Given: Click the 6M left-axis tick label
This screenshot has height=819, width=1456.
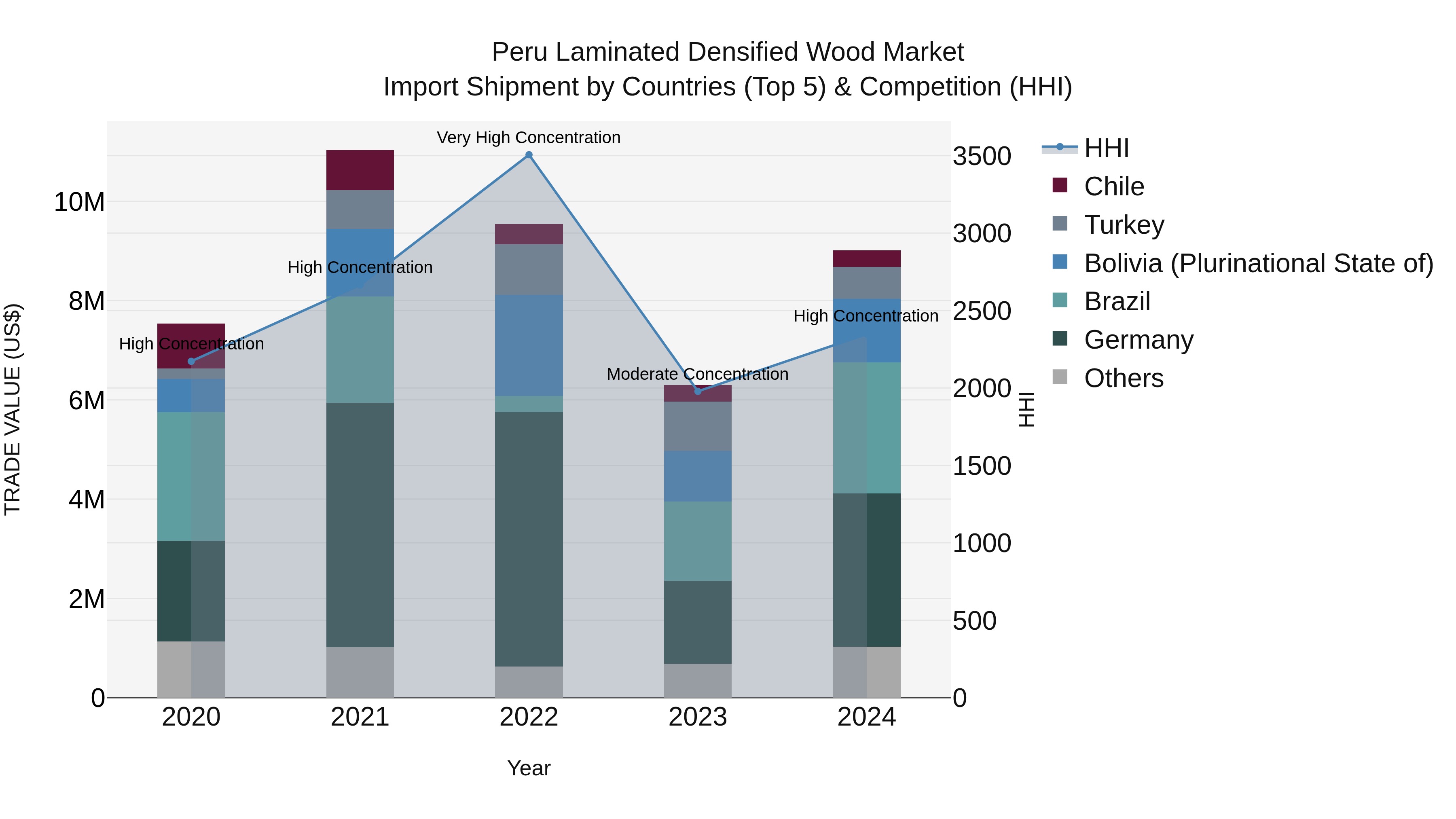Looking at the screenshot, I should (x=87, y=400).
